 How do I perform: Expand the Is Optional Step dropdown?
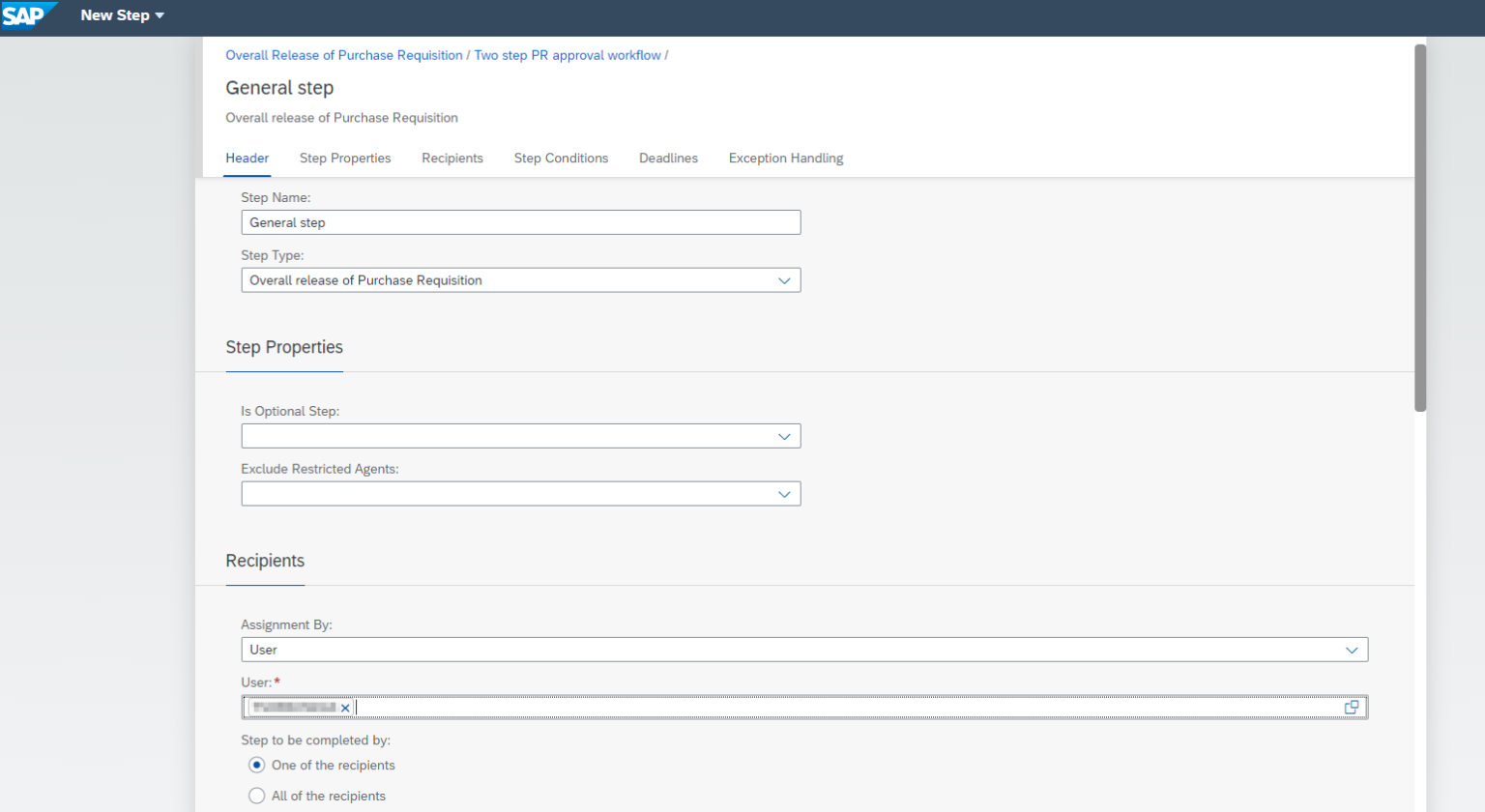point(785,435)
